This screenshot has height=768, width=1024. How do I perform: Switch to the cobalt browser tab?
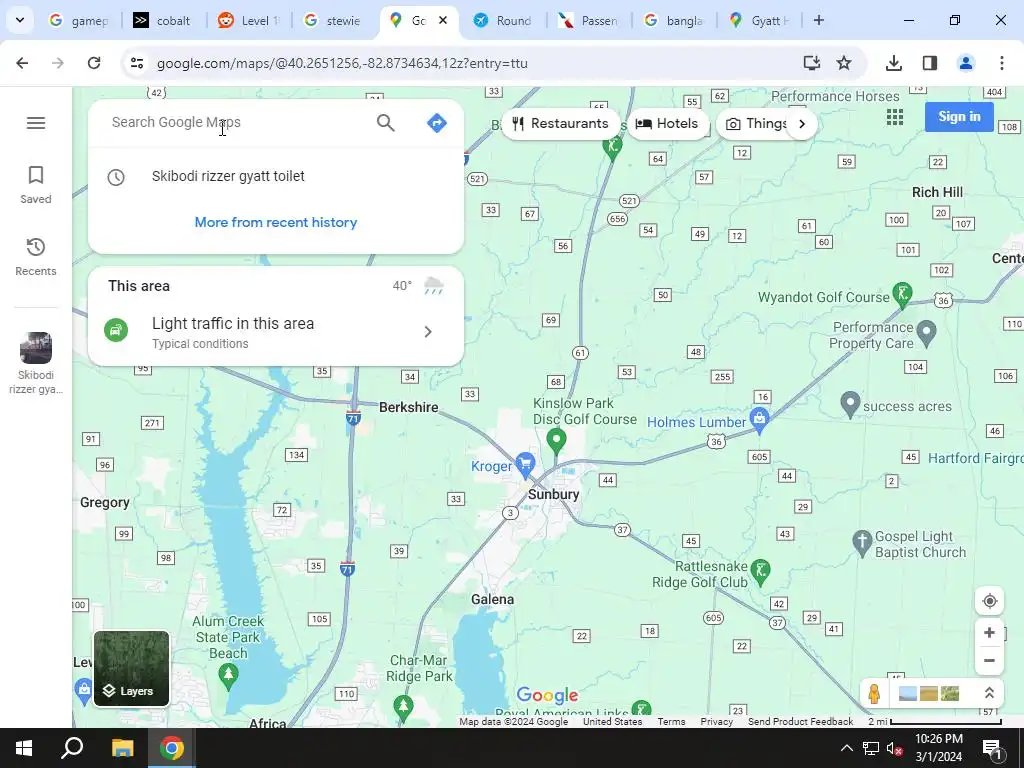(165, 20)
